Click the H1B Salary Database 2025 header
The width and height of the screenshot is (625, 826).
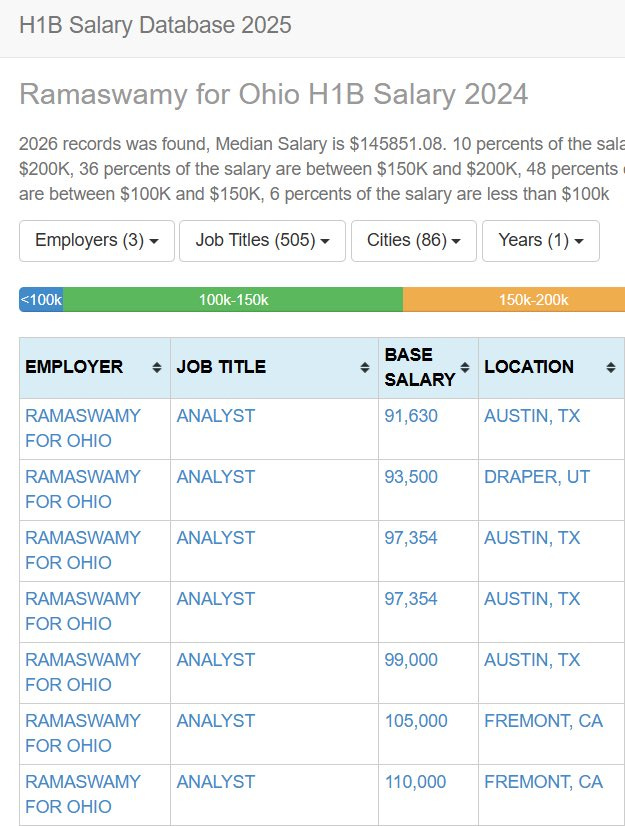click(x=154, y=26)
